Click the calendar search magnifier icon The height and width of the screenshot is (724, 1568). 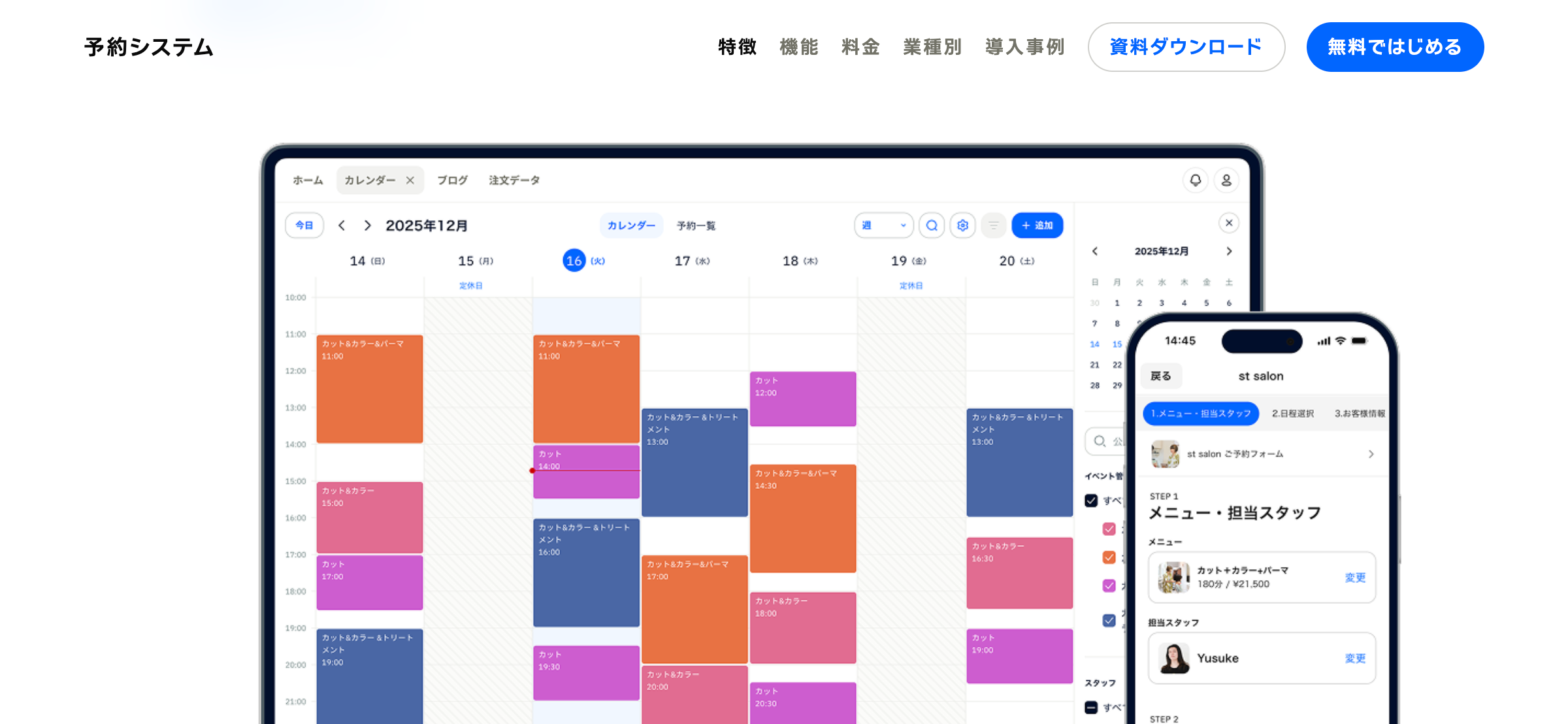click(932, 225)
